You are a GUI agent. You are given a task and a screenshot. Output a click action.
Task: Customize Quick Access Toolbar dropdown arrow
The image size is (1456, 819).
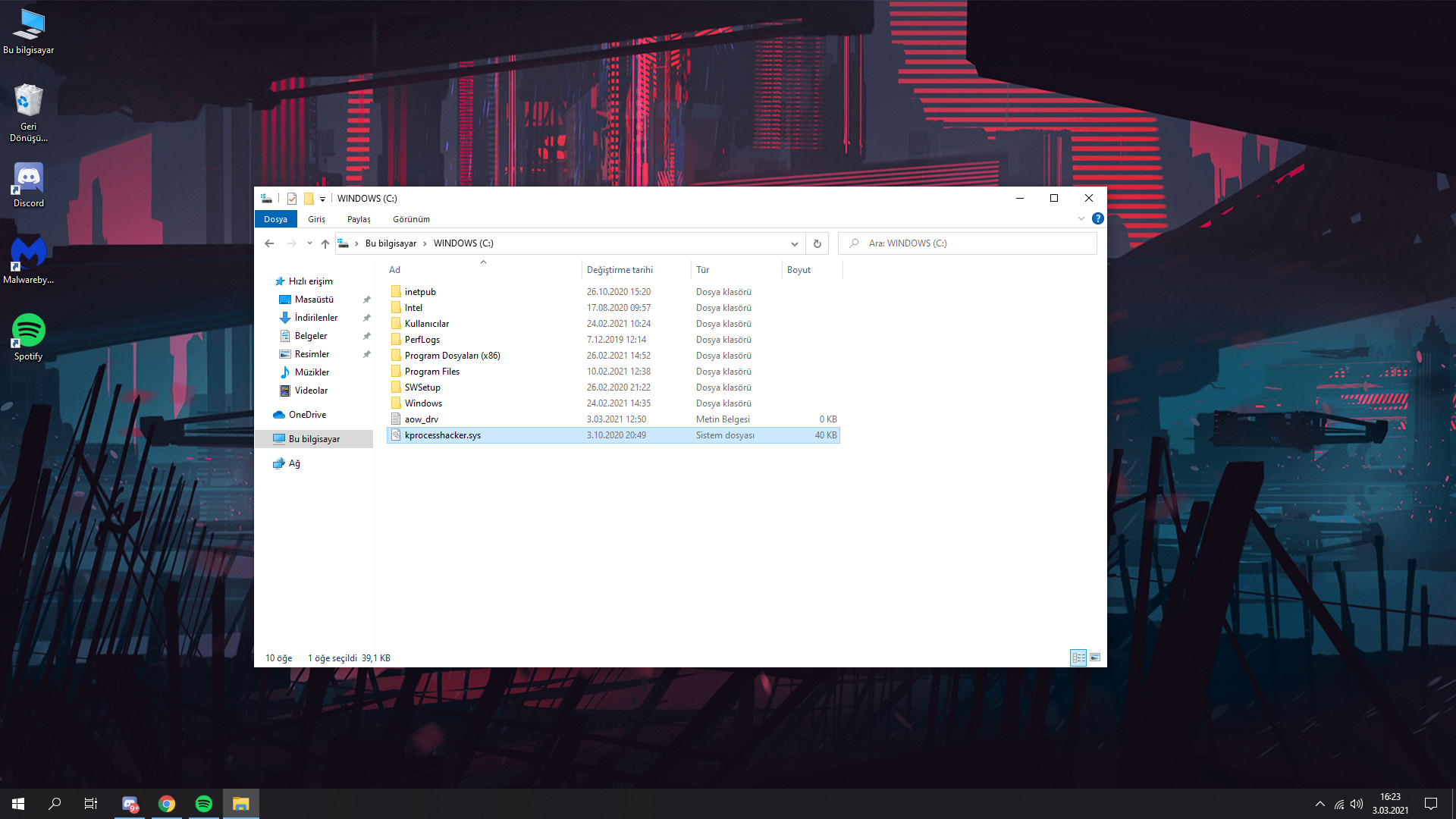pos(322,199)
